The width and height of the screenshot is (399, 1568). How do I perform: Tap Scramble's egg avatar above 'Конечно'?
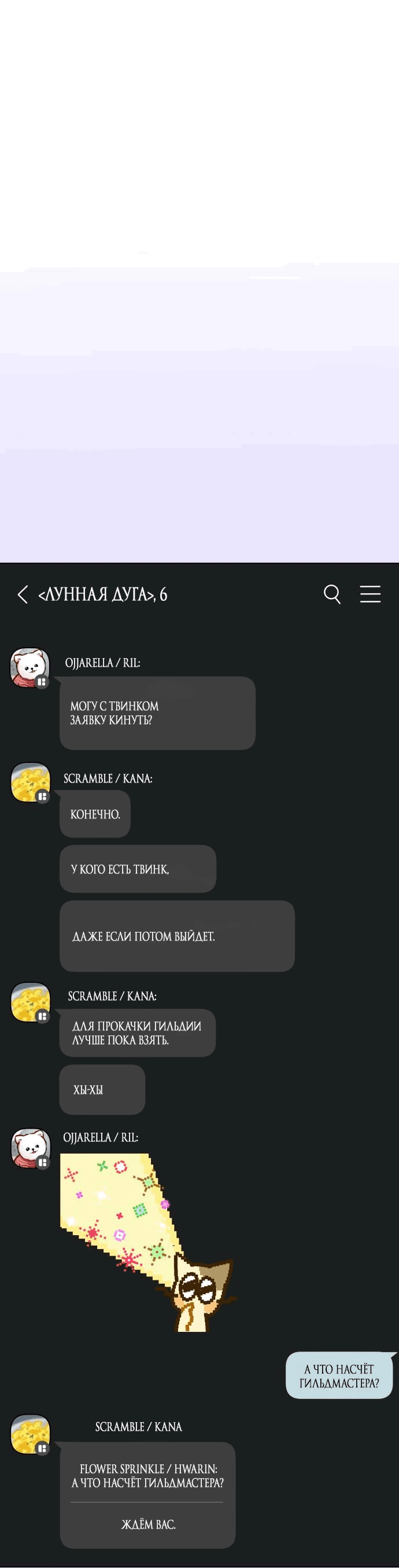point(31,783)
